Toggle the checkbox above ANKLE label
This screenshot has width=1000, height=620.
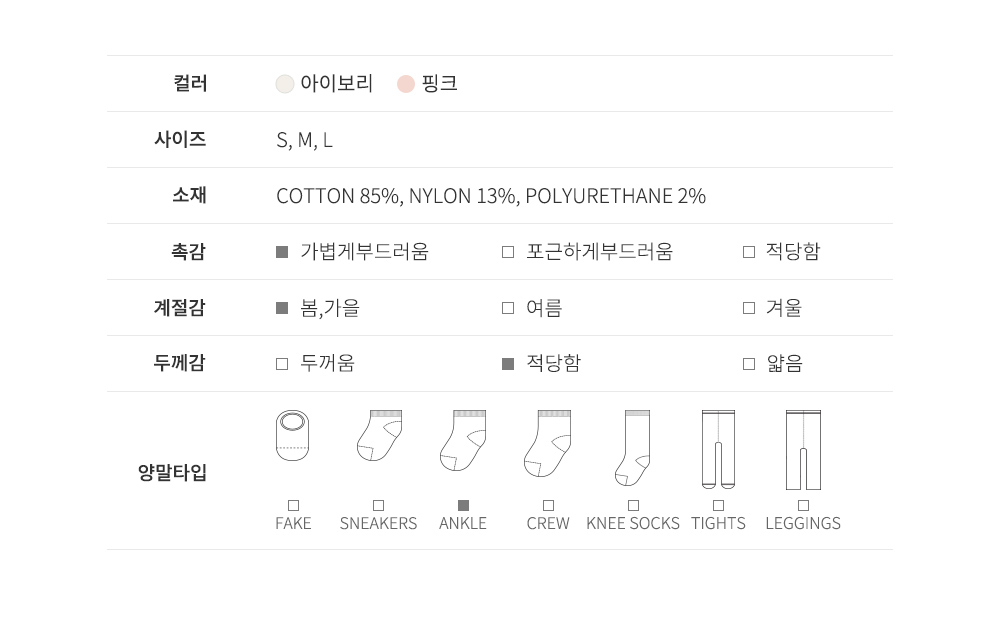click(463, 505)
